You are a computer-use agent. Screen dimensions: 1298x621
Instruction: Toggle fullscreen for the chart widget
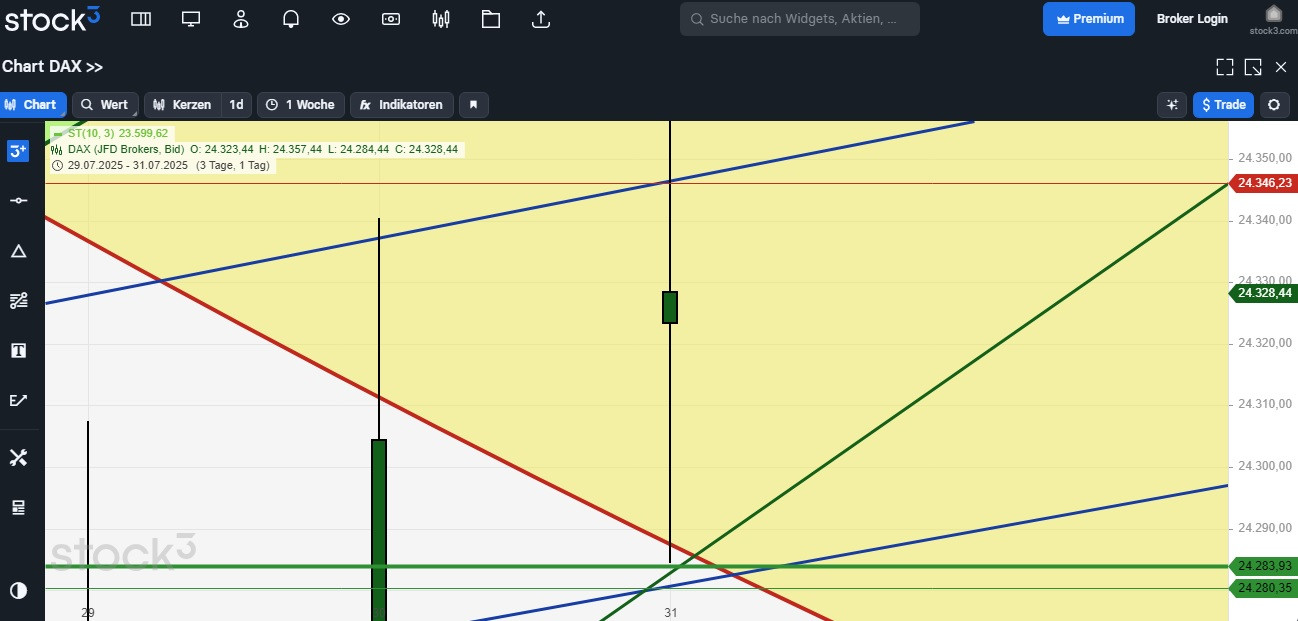tap(1225, 67)
